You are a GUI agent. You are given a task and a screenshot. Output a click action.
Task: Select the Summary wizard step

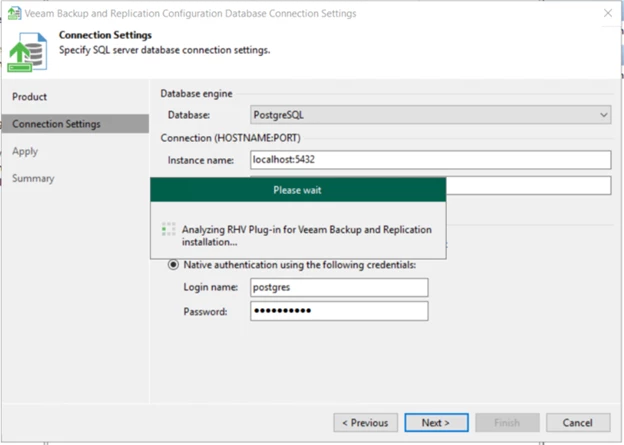33,178
